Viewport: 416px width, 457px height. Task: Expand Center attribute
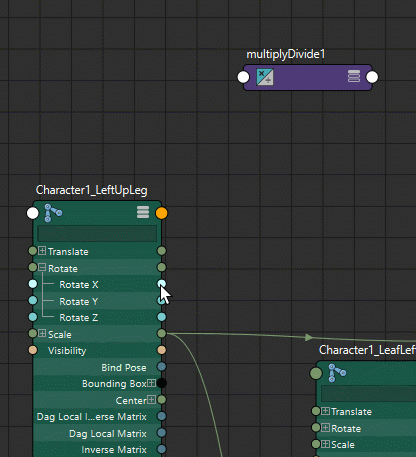152,399
